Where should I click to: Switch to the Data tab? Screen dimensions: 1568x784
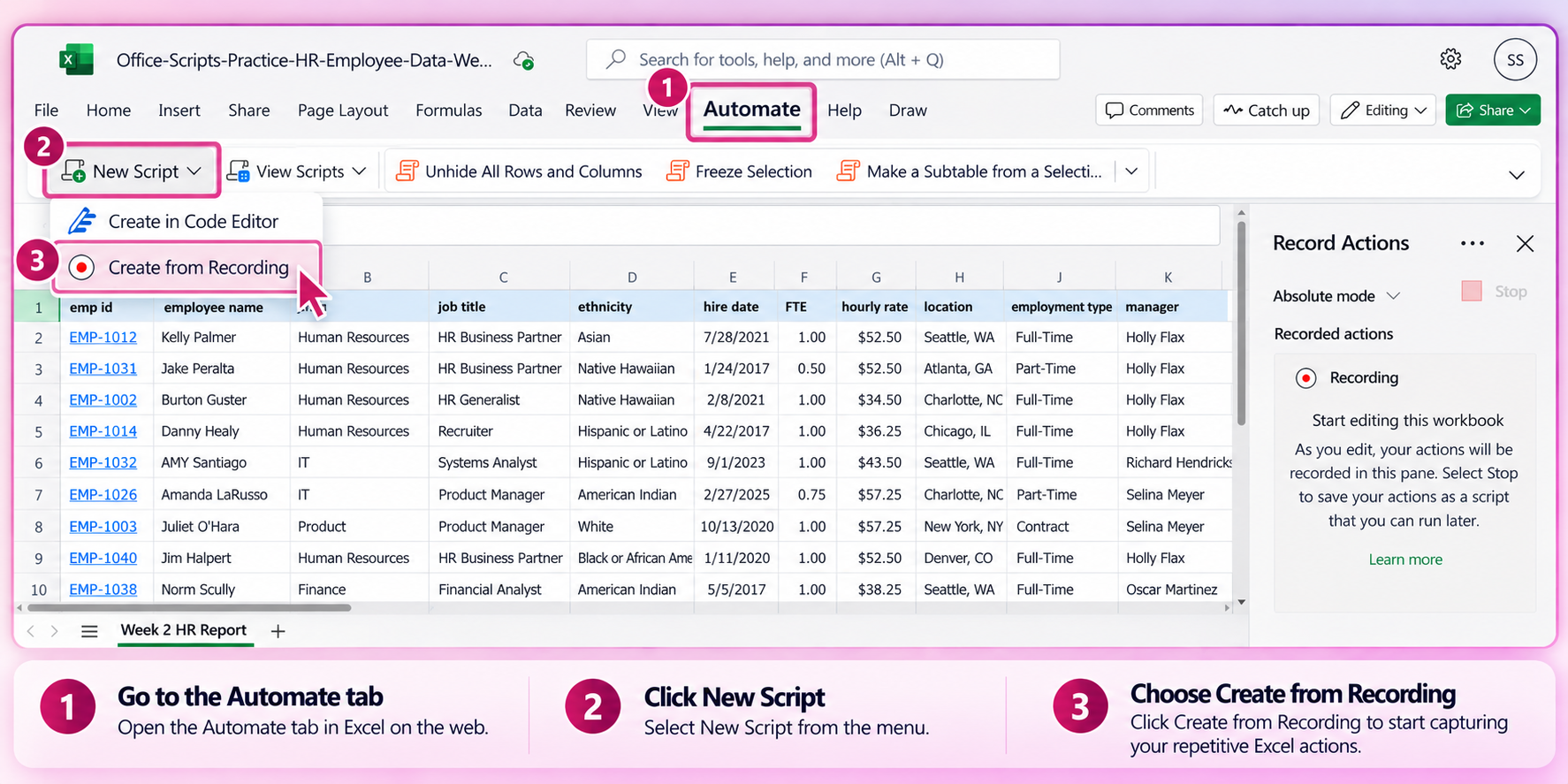tap(525, 110)
